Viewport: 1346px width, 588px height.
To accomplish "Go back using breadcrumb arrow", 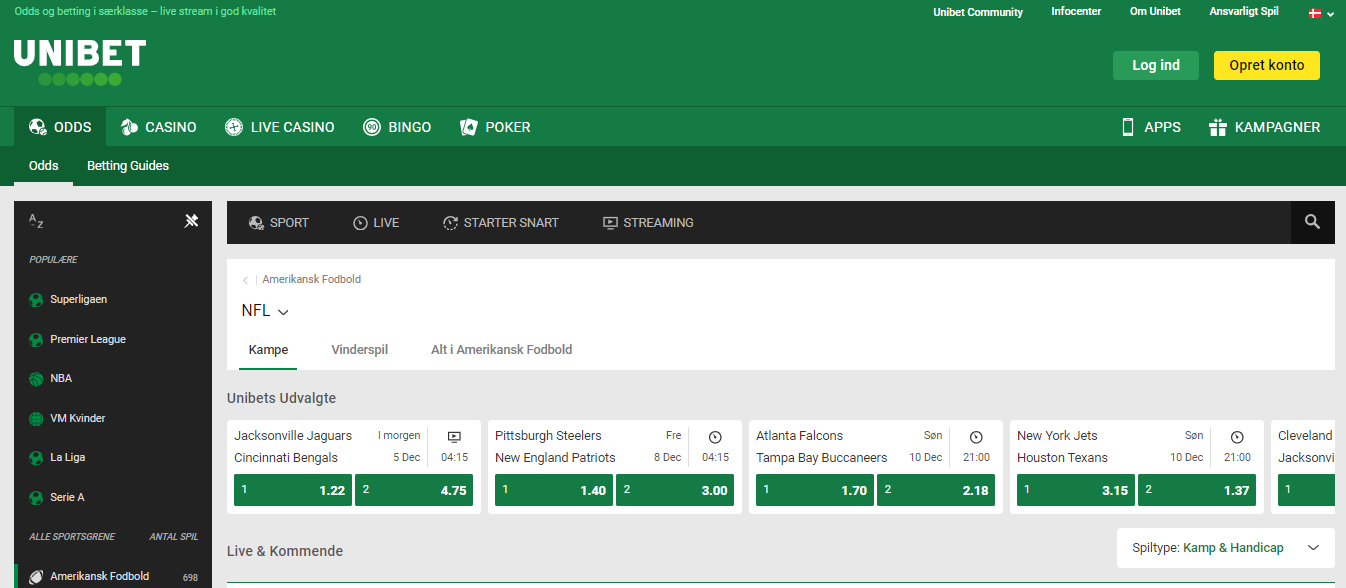I will [246, 280].
